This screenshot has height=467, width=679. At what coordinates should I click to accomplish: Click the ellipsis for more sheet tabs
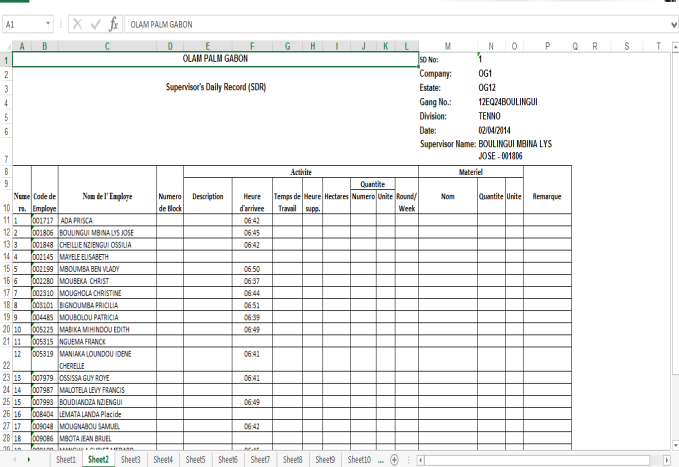[379, 460]
